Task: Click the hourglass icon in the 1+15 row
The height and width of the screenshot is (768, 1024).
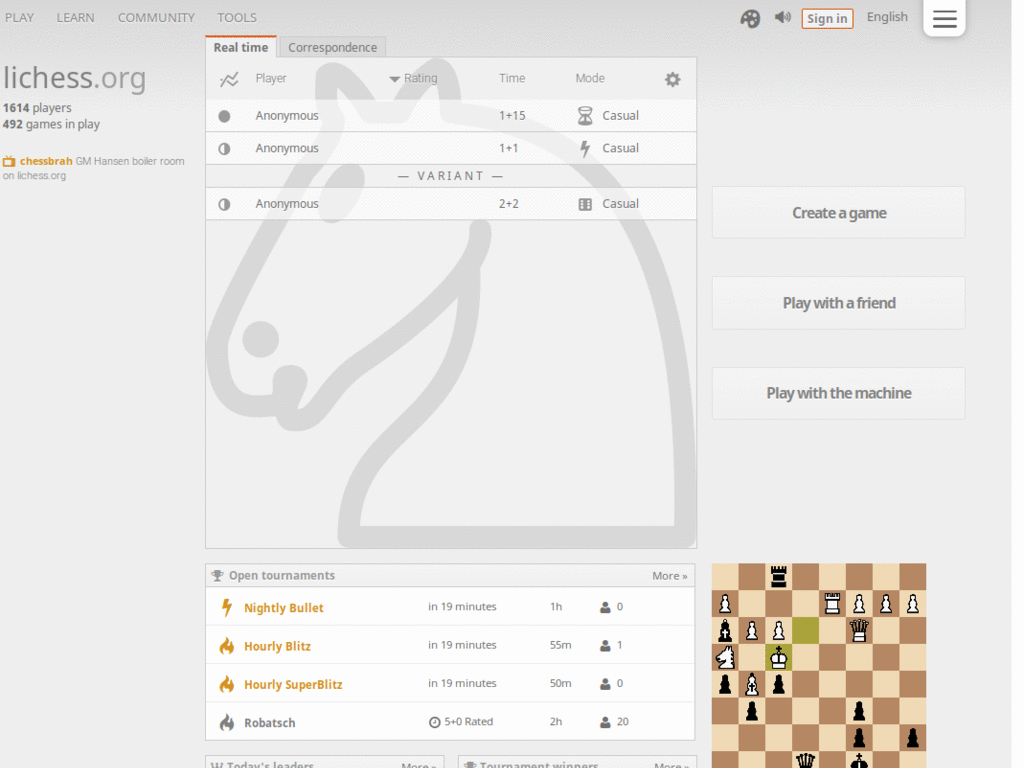Action: point(584,116)
